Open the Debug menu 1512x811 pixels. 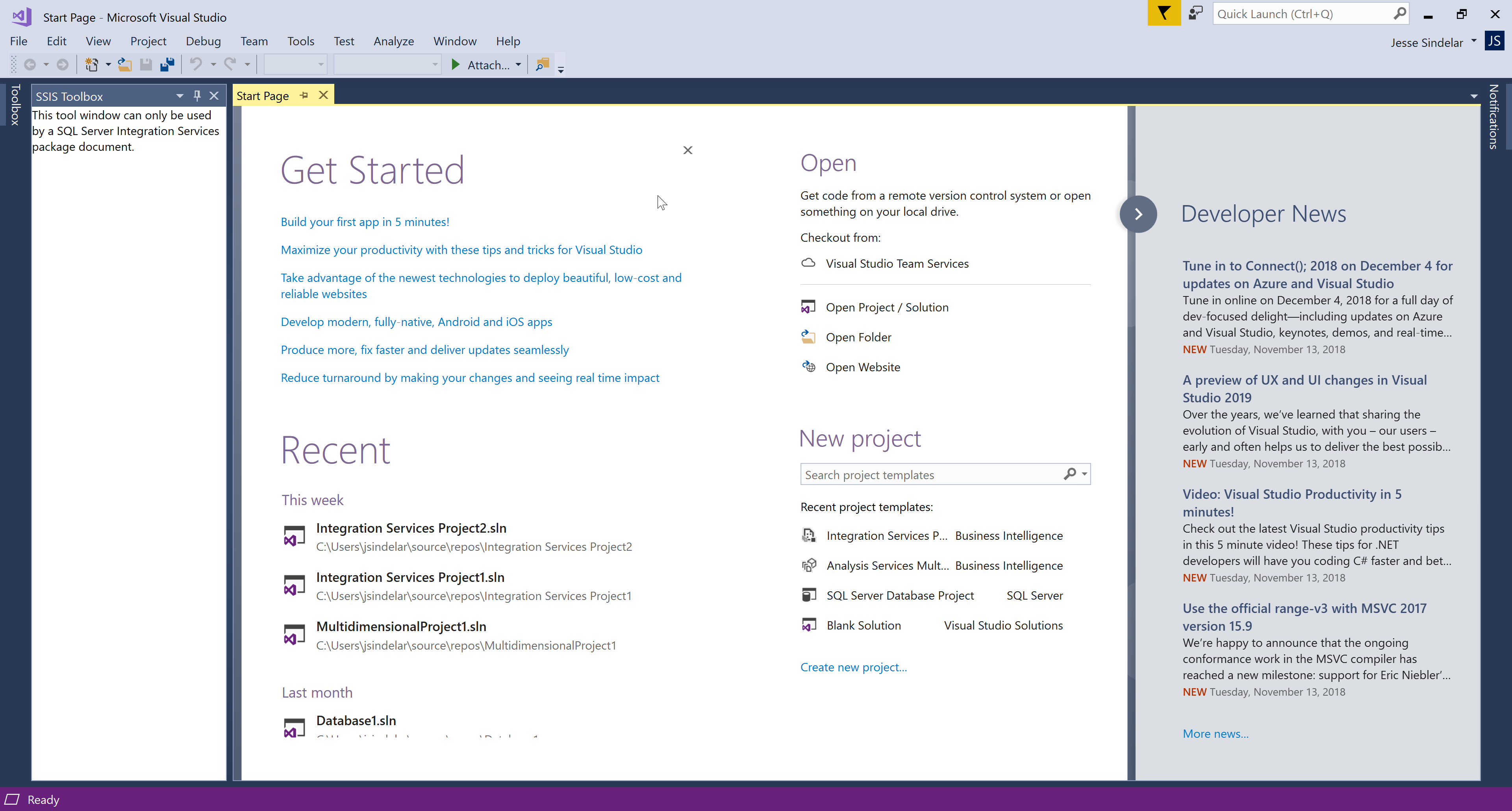203,41
